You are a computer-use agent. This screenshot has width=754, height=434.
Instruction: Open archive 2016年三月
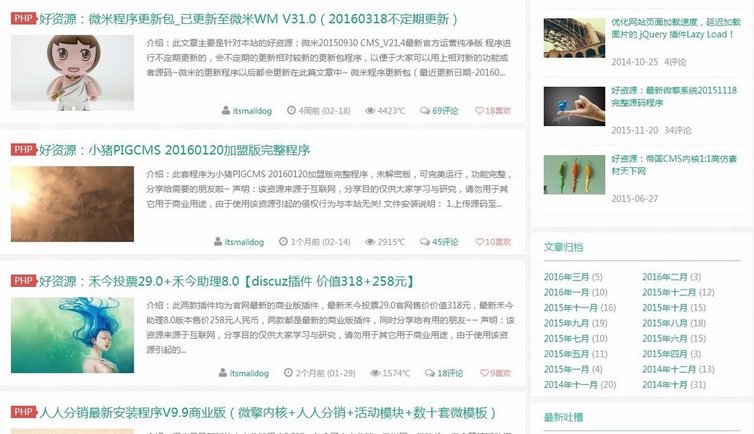pyautogui.click(x=566, y=277)
